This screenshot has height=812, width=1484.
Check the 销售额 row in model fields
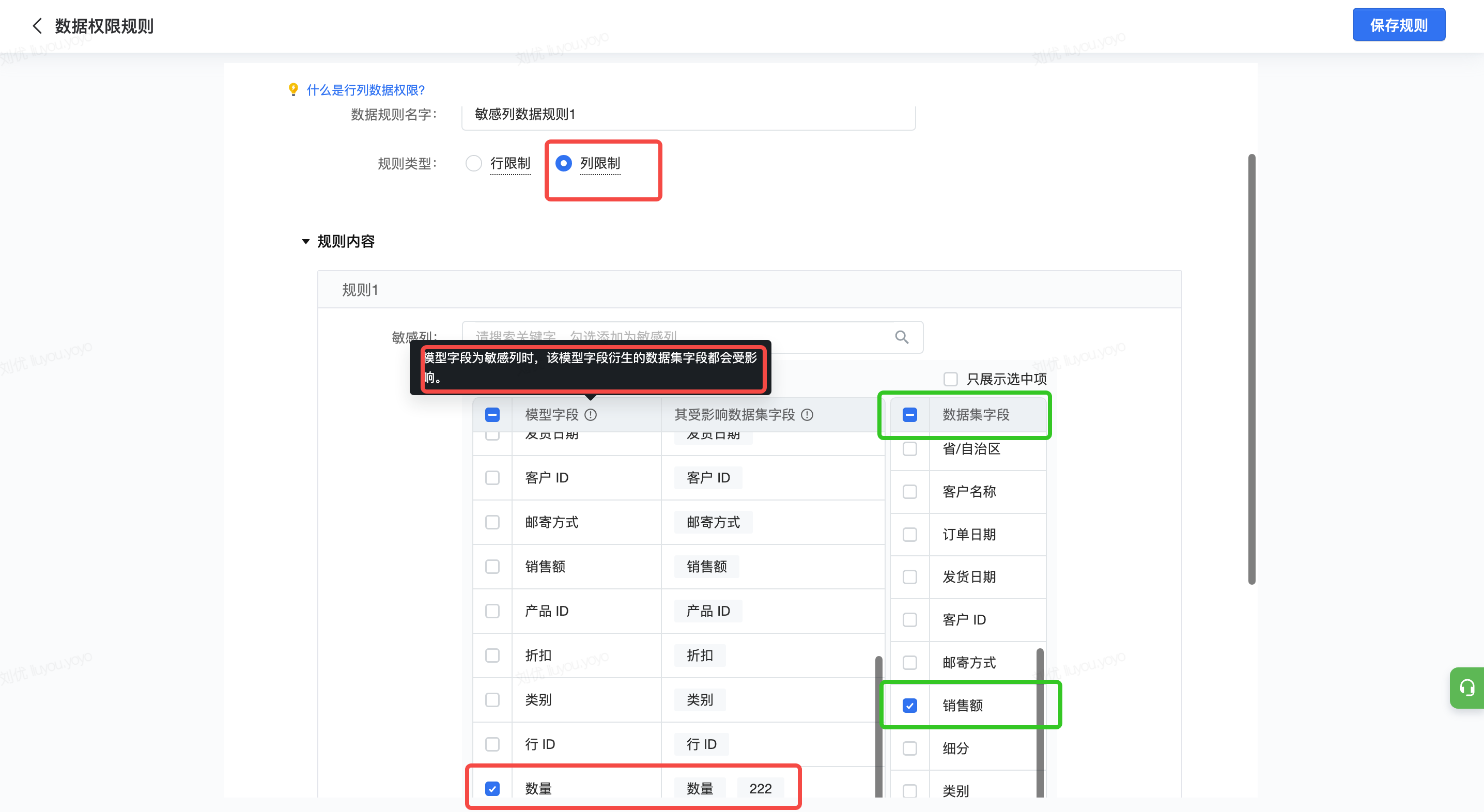click(492, 566)
